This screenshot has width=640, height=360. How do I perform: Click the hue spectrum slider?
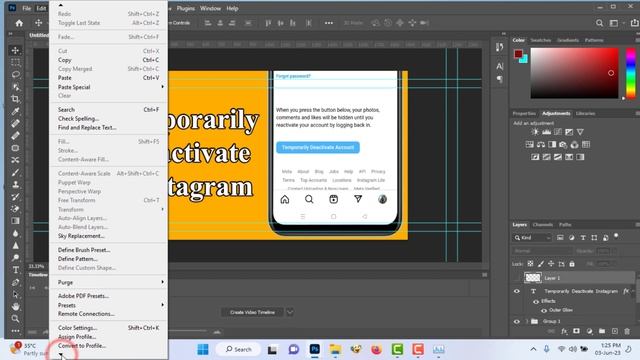(631, 73)
